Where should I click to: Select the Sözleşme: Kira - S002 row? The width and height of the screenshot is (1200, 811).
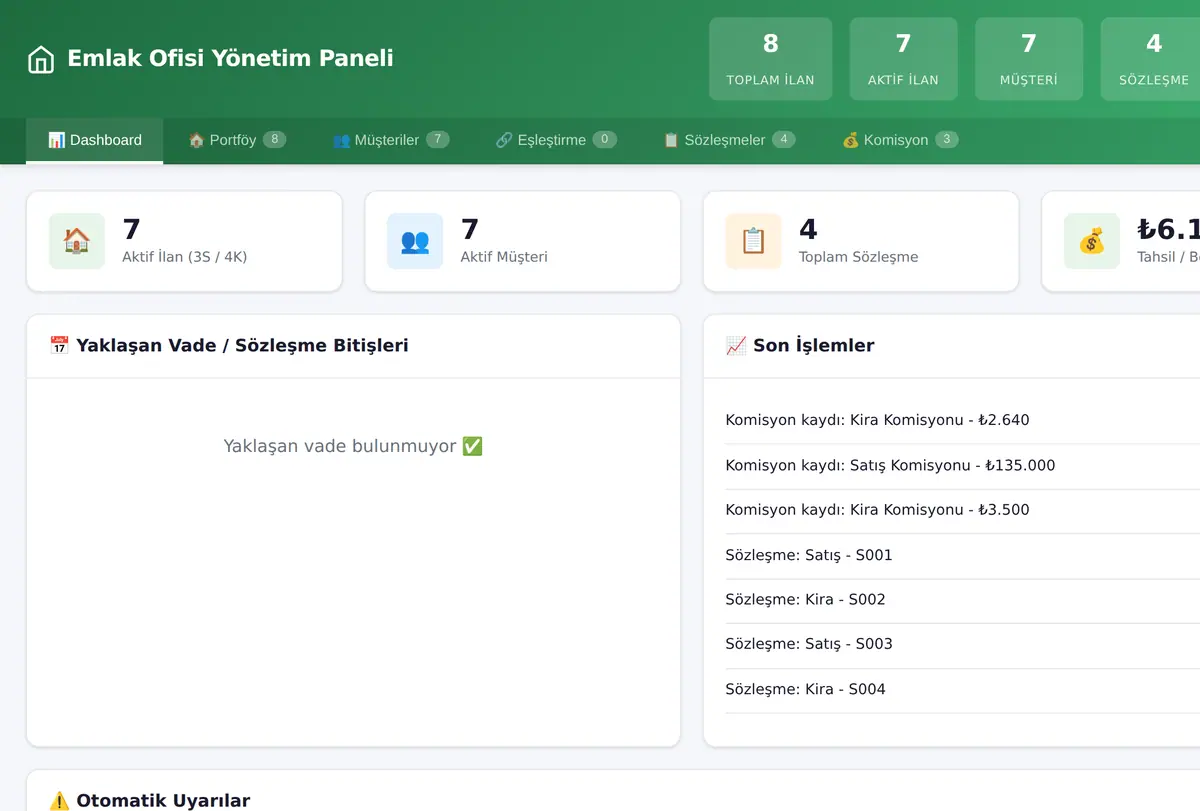962,600
